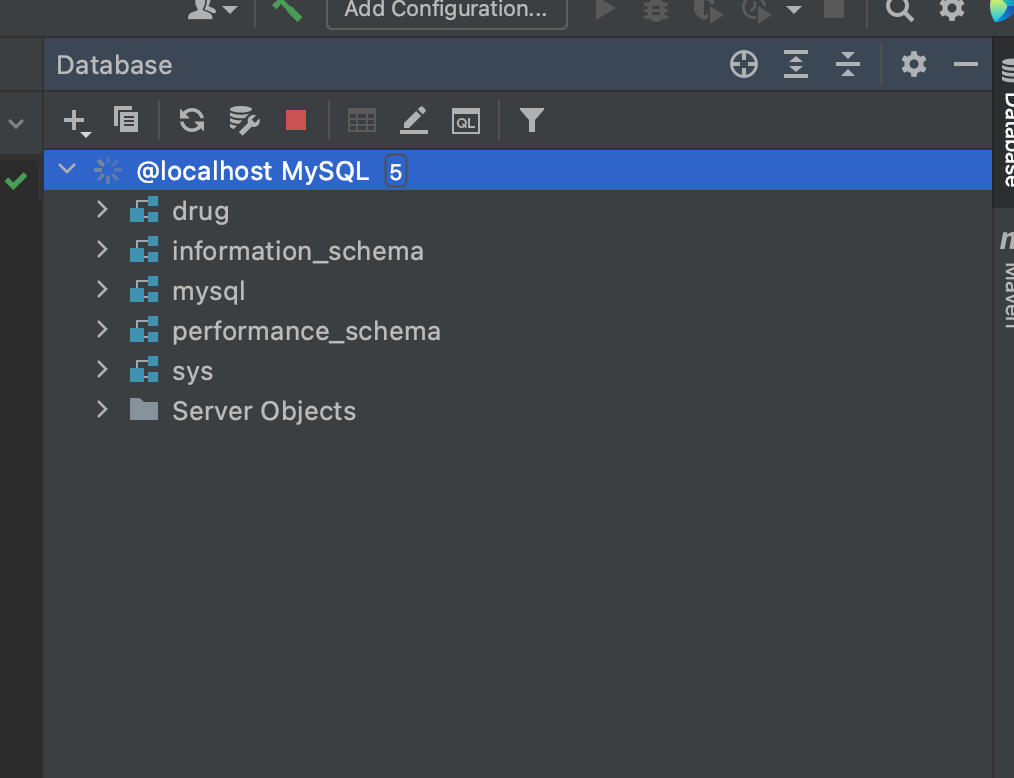Screen dimensions: 1014x778
Task: Click the Debug bug icon
Action: [x=656, y=10]
